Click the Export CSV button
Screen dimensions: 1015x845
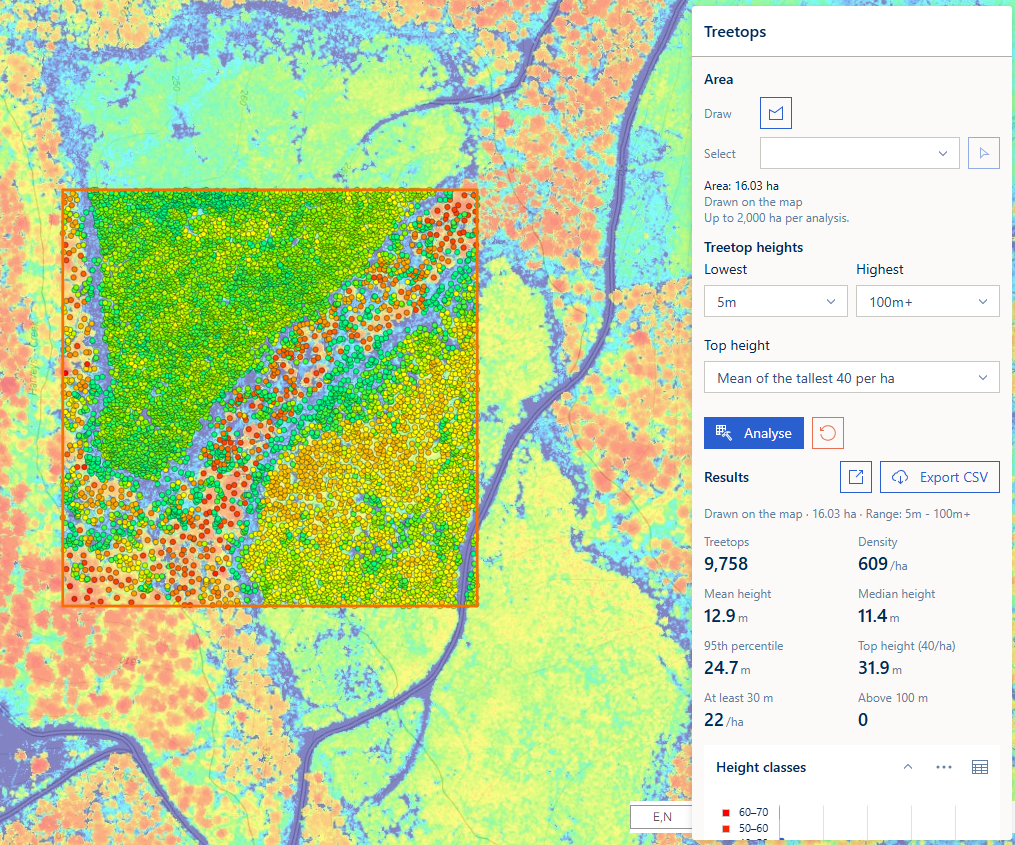[x=940, y=477]
